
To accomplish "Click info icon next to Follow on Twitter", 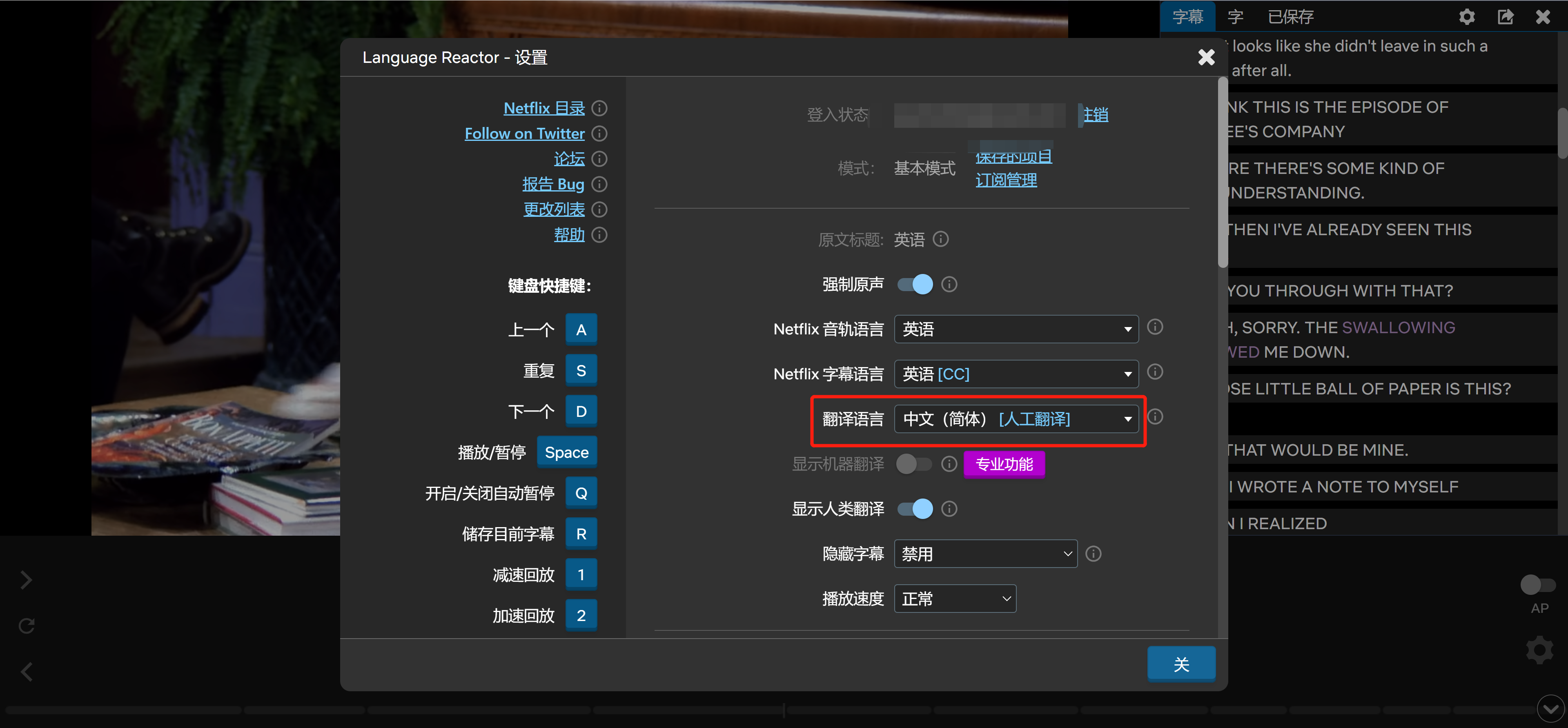I will pos(599,133).
